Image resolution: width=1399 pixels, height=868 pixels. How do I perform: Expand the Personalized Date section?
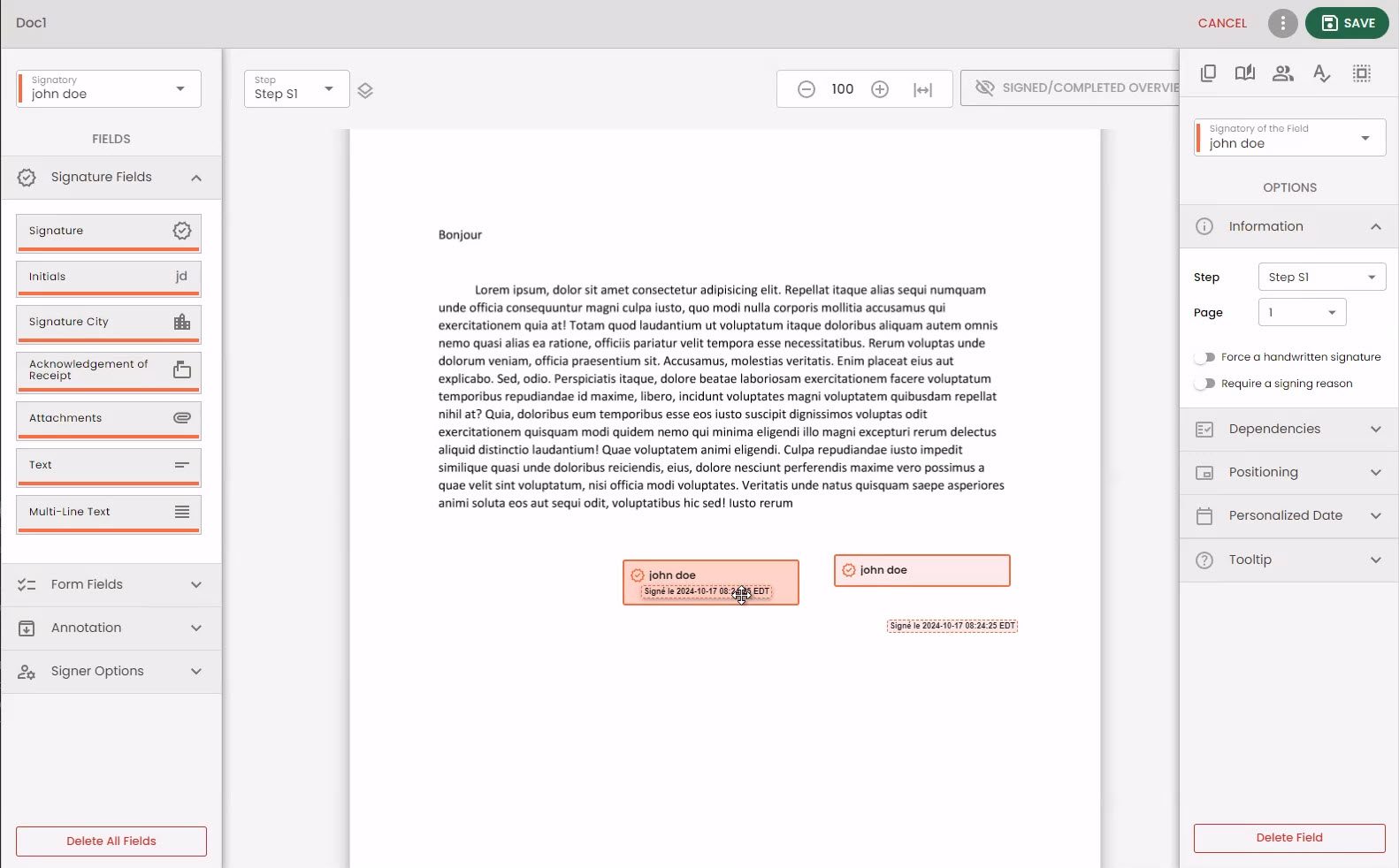point(1376,515)
